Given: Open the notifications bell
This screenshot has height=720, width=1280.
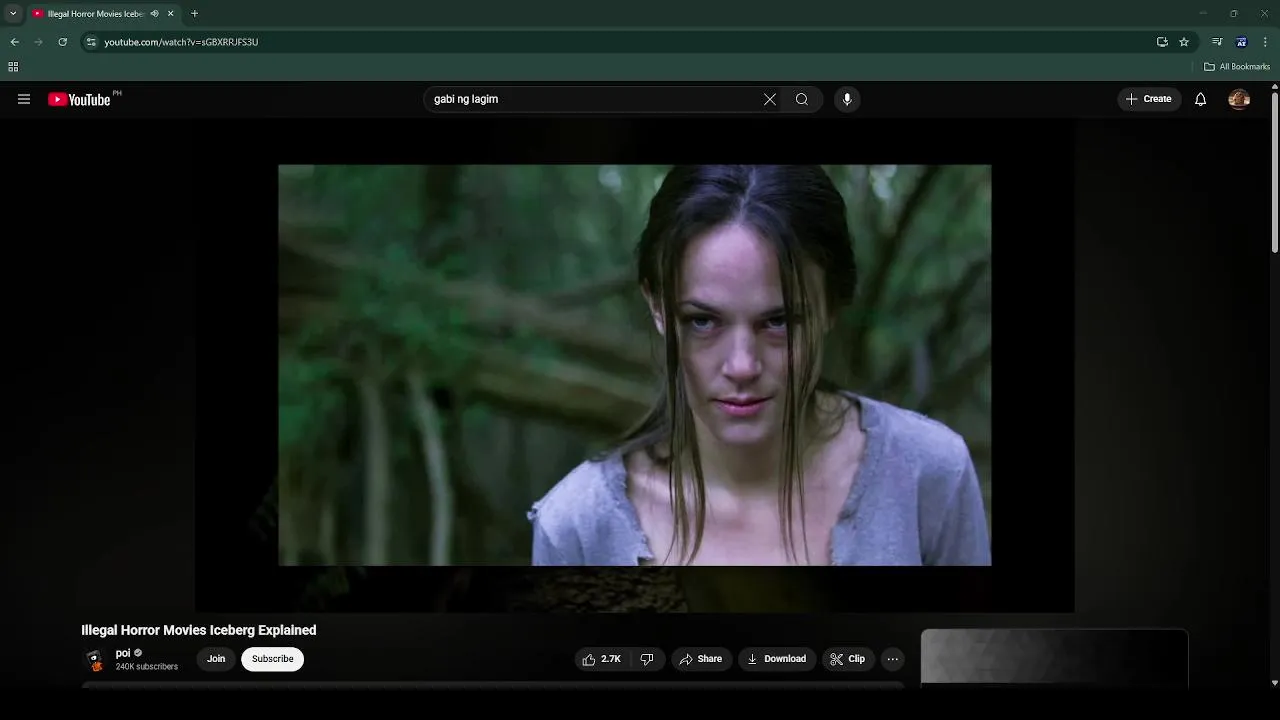Looking at the screenshot, I should tap(1201, 99).
